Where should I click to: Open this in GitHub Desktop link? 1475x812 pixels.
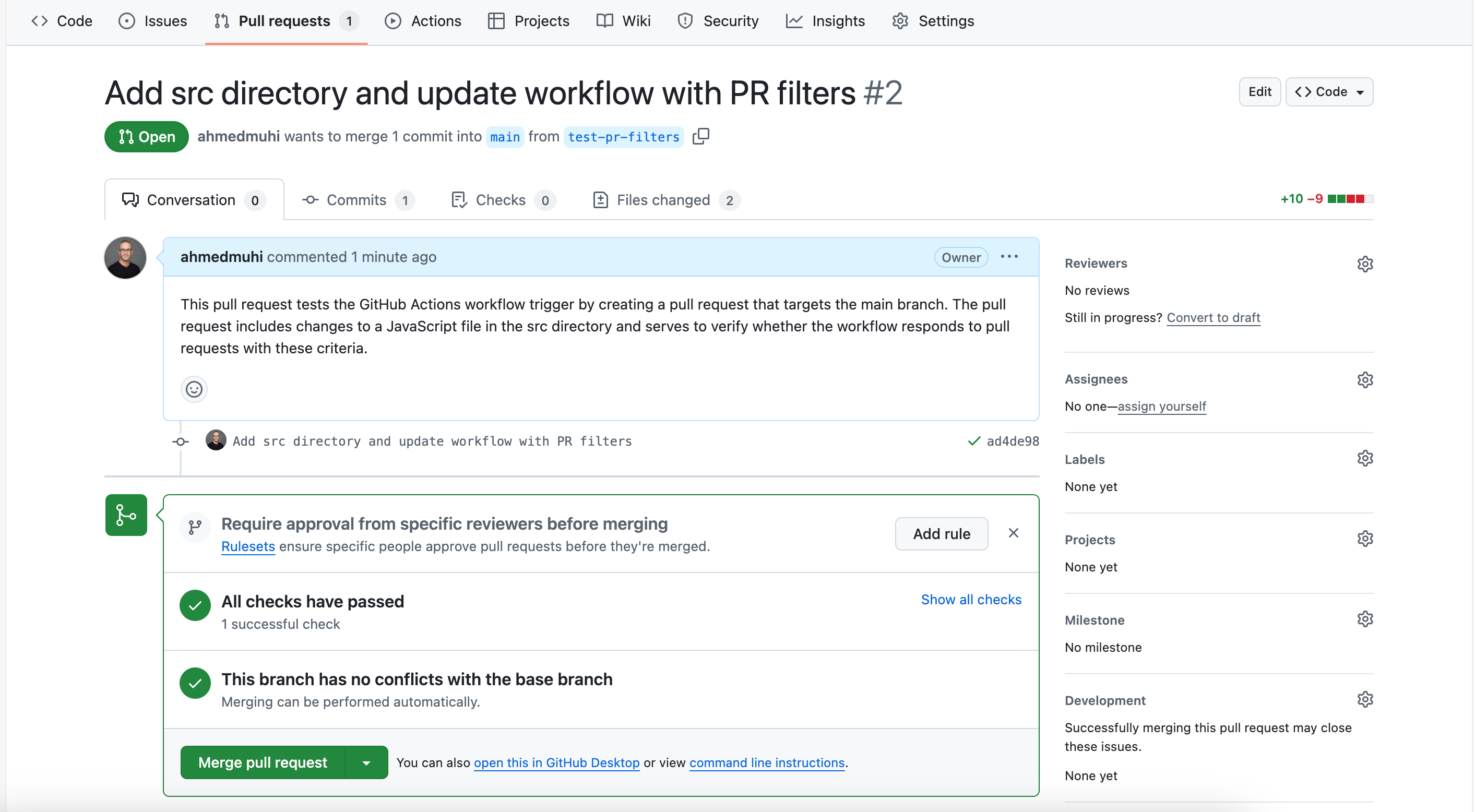point(556,763)
